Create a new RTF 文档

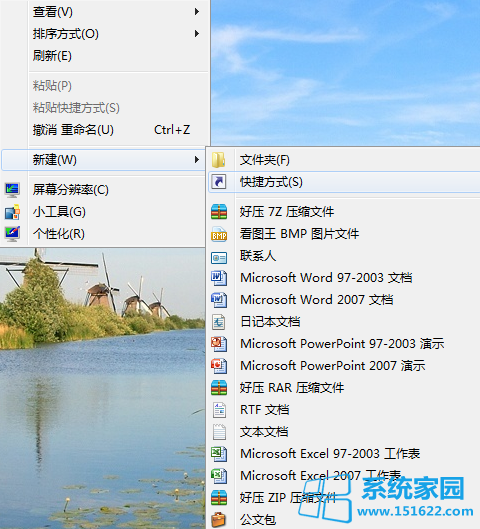tap(344, 410)
